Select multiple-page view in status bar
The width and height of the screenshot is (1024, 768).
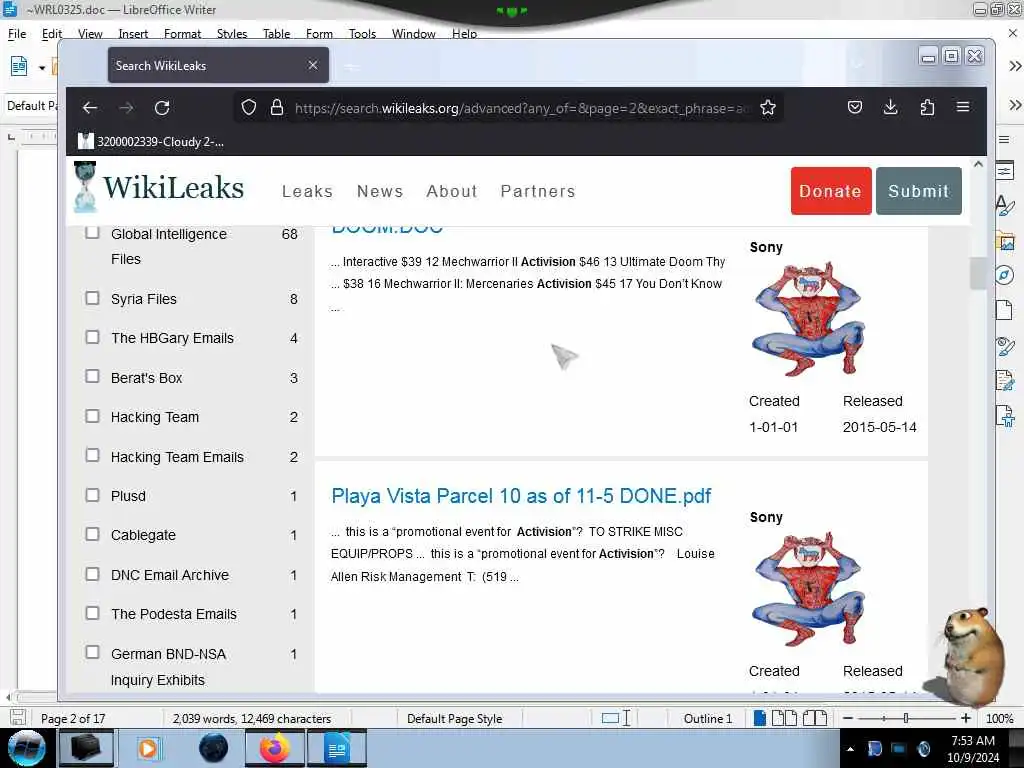784,718
